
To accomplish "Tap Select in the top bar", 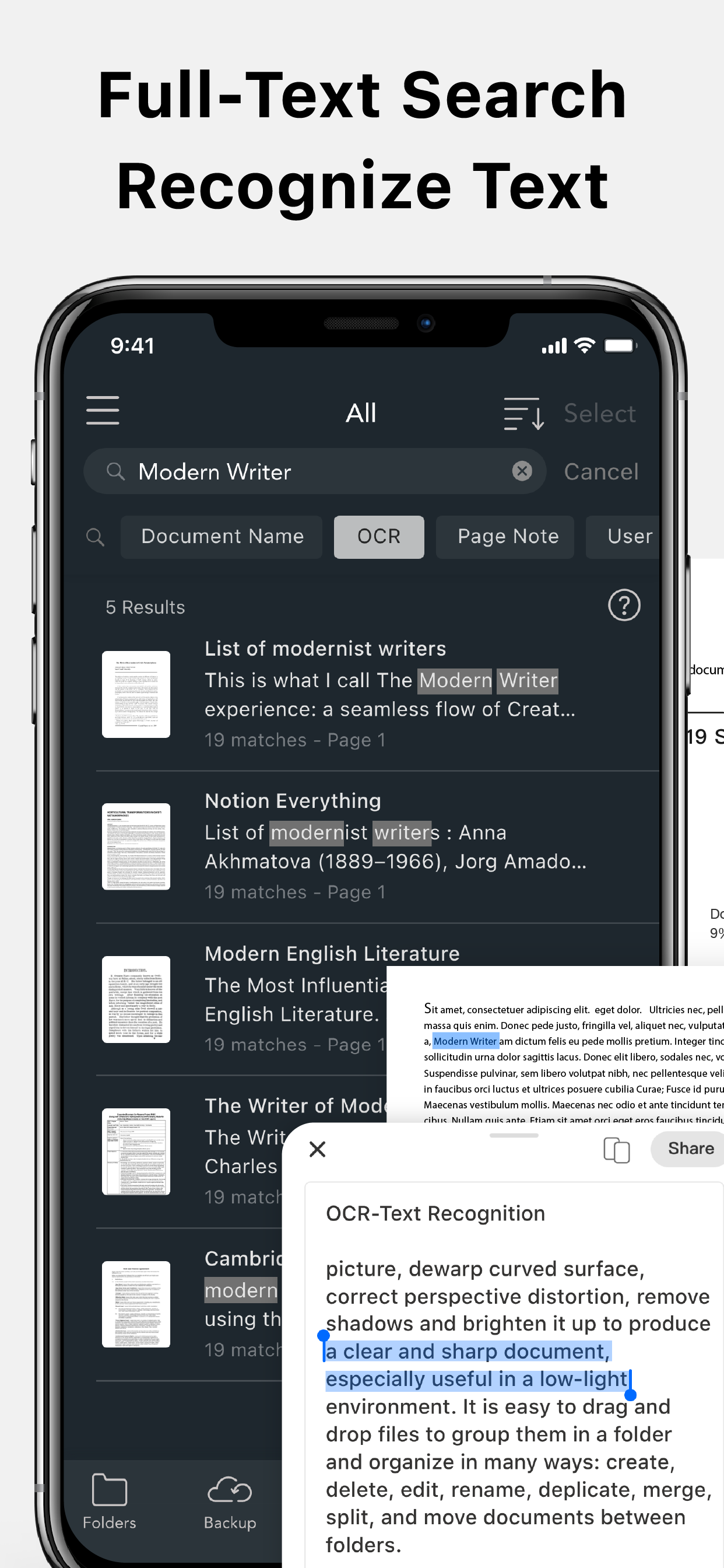I will [x=600, y=414].
